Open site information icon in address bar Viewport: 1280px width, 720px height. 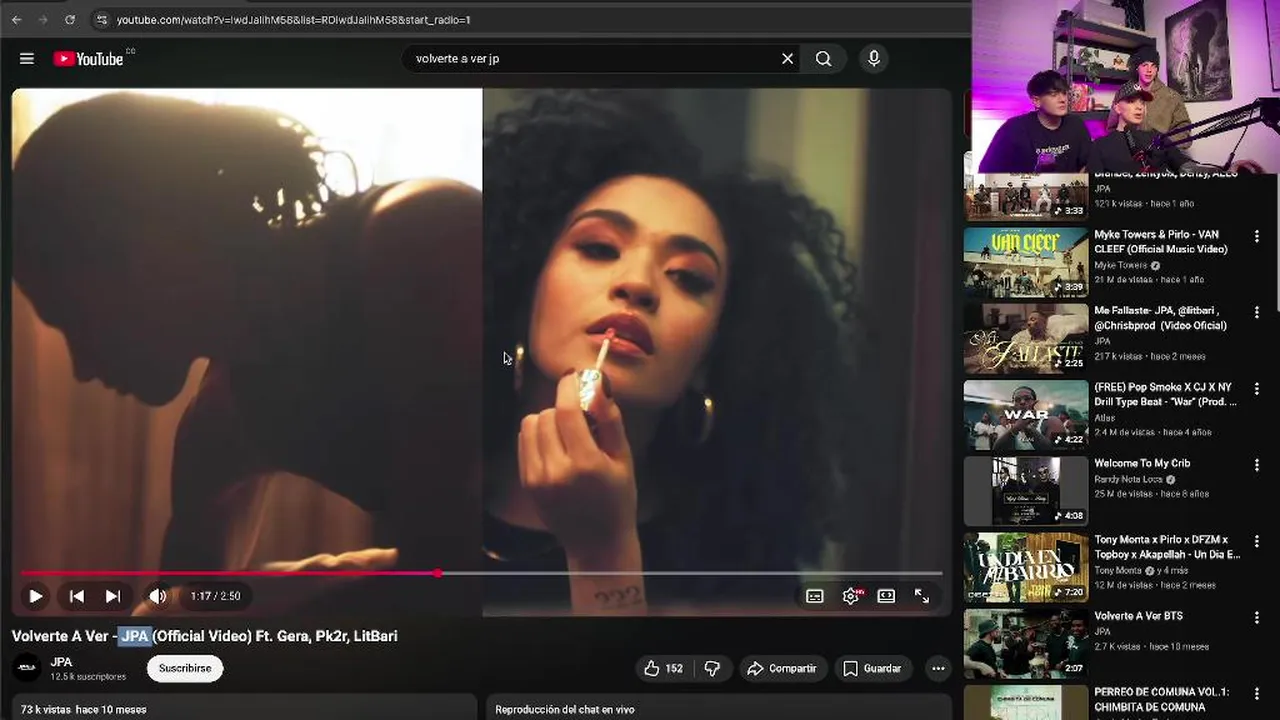[x=101, y=19]
